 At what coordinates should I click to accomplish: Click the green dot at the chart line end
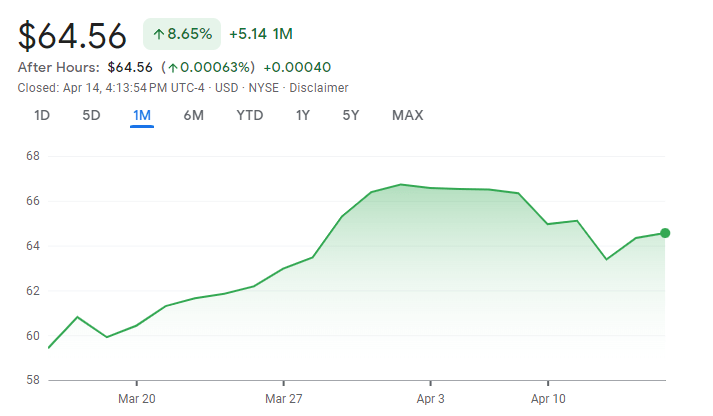665,233
